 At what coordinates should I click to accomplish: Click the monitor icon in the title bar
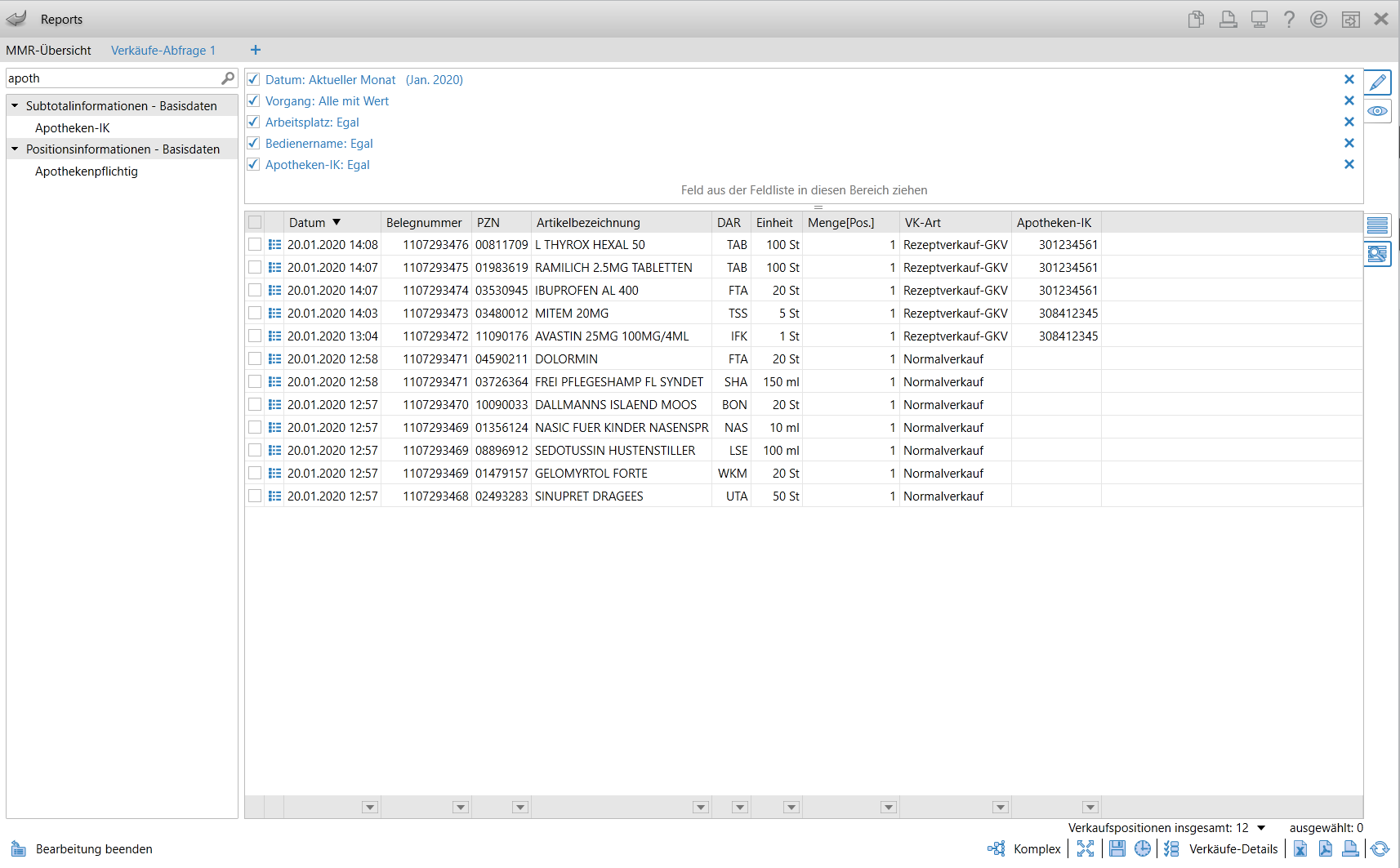pos(1260,19)
